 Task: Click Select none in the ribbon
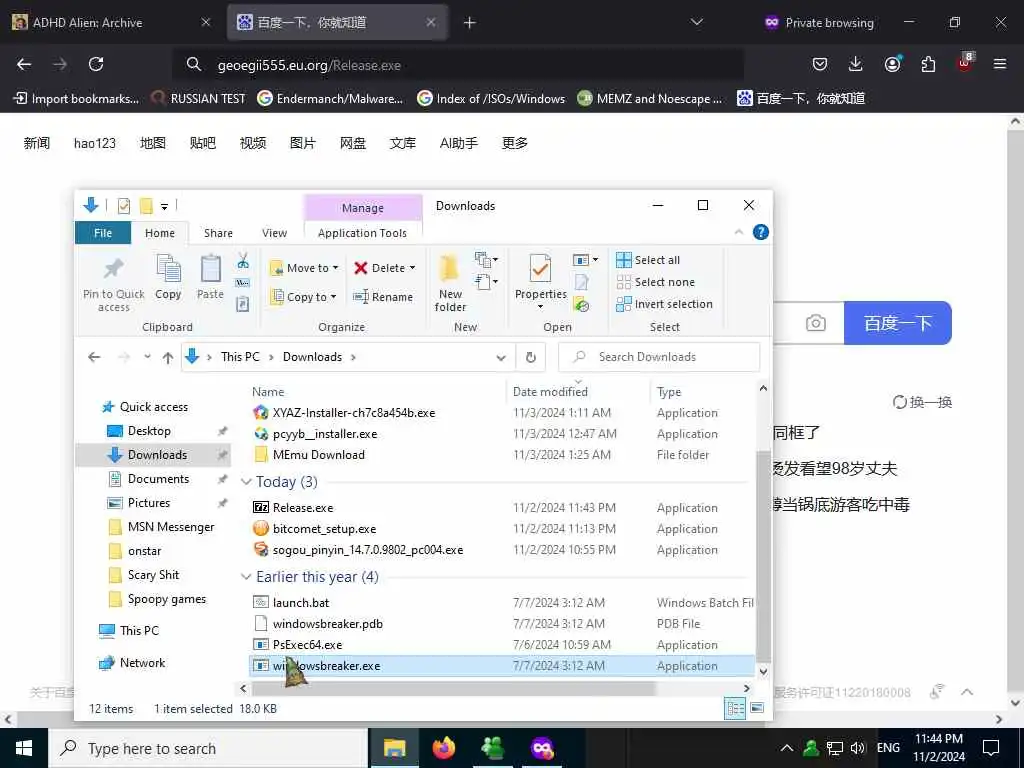coord(656,282)
